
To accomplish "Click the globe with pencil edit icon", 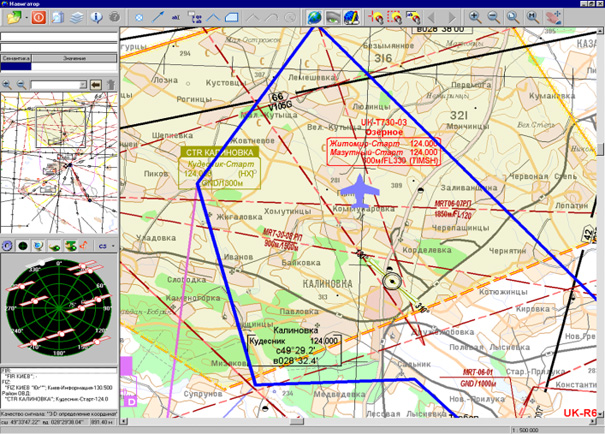I will (x=352, y=17).
